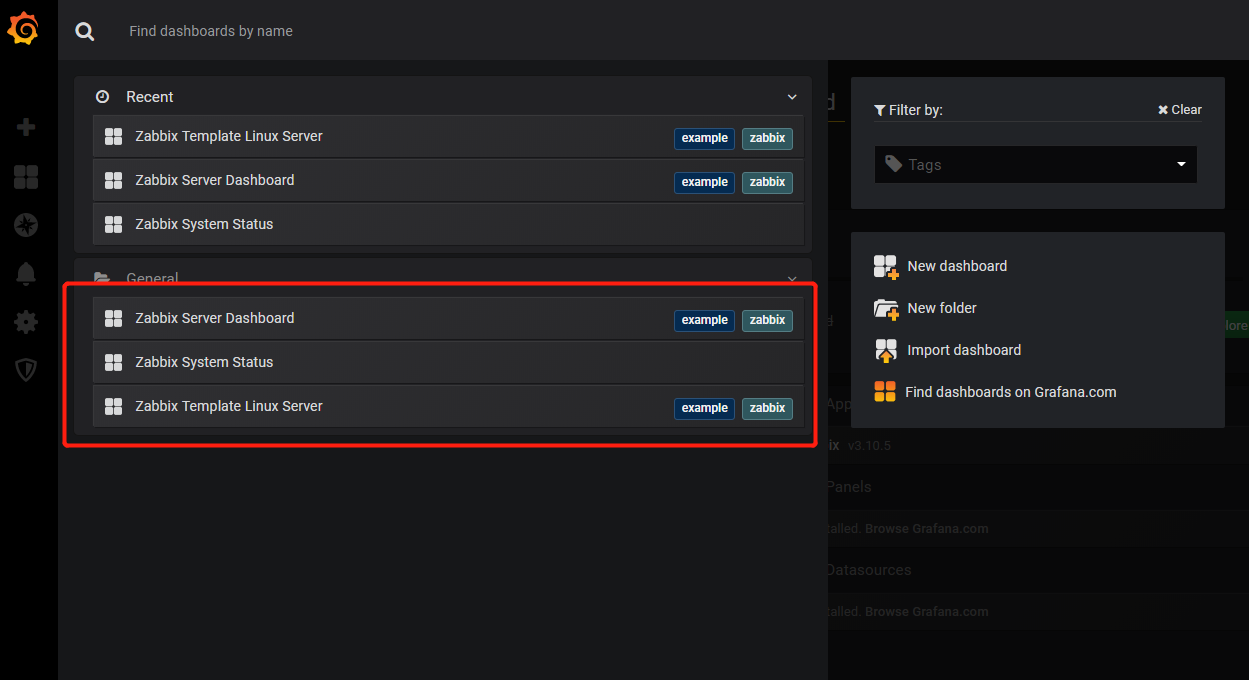Screen dimensions: 1249x680
Task: Open Recent Zabbix Server Dashboard
Action: click(448, 181)
